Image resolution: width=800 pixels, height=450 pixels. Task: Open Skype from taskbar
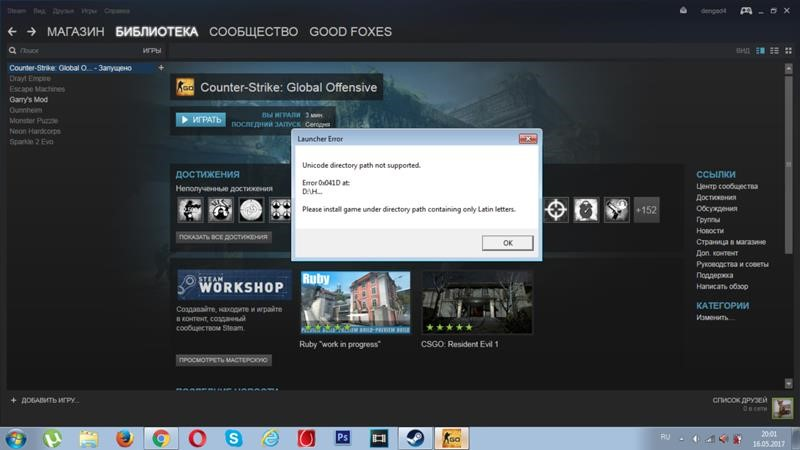point(233,438)
